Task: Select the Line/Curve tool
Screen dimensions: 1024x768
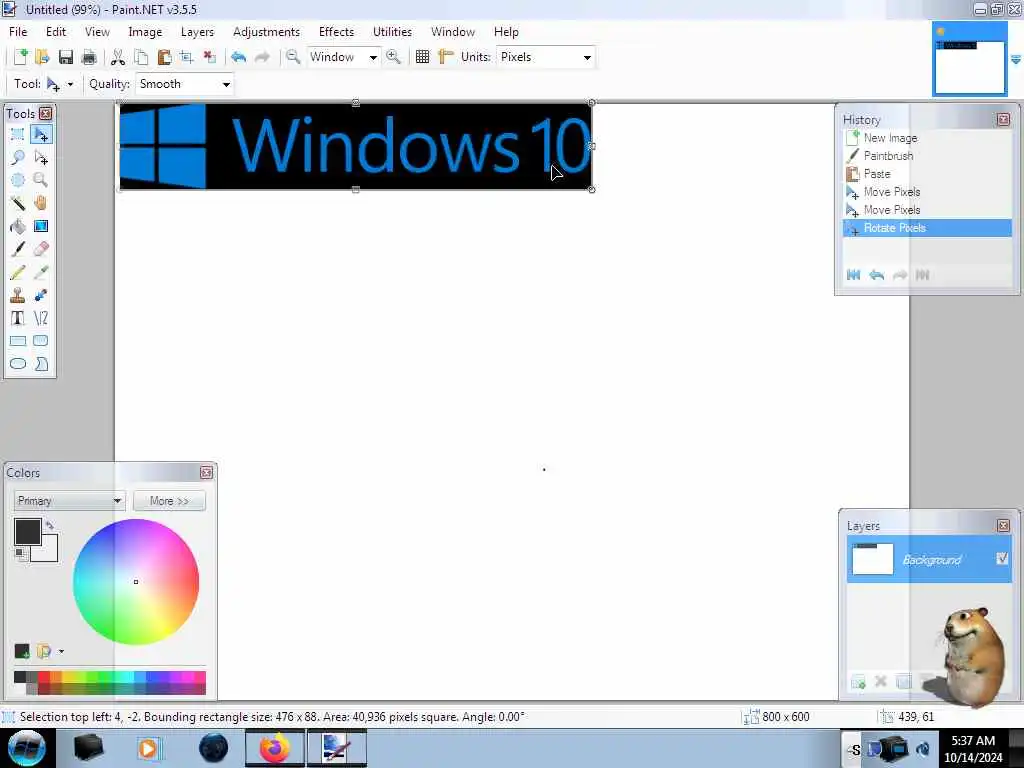Action: pyautogui.click(x=41, y=318)
